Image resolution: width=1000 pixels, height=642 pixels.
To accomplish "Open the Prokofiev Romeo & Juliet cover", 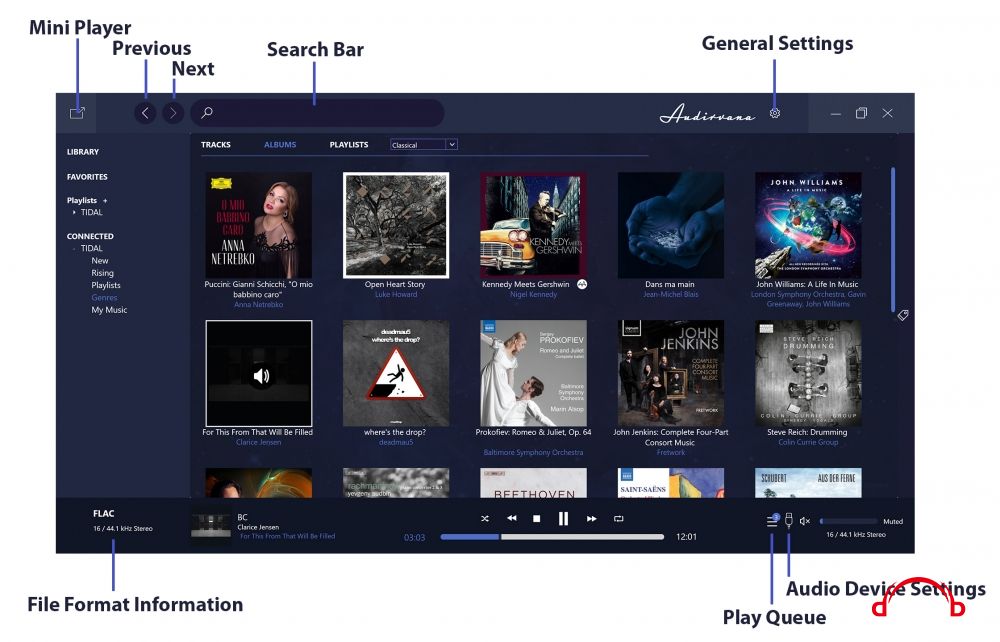I will tap(533, 373).
